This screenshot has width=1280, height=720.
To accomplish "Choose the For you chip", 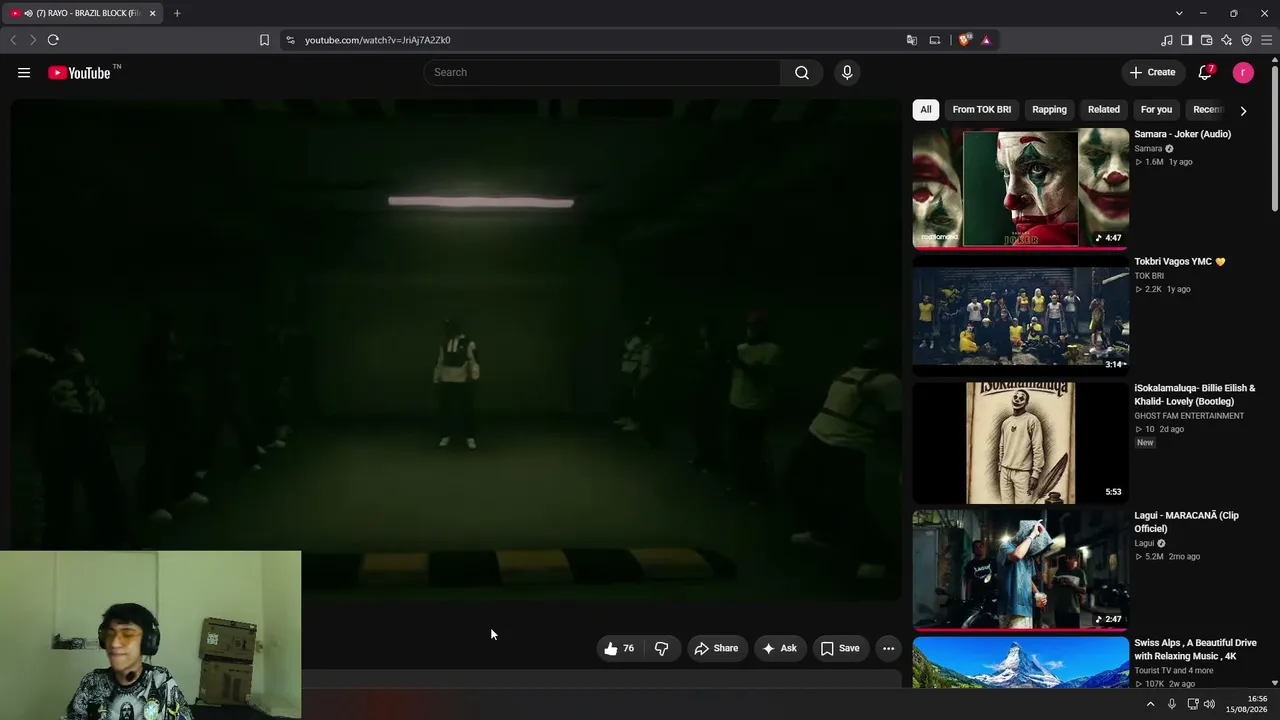I will click(1156, 110).
